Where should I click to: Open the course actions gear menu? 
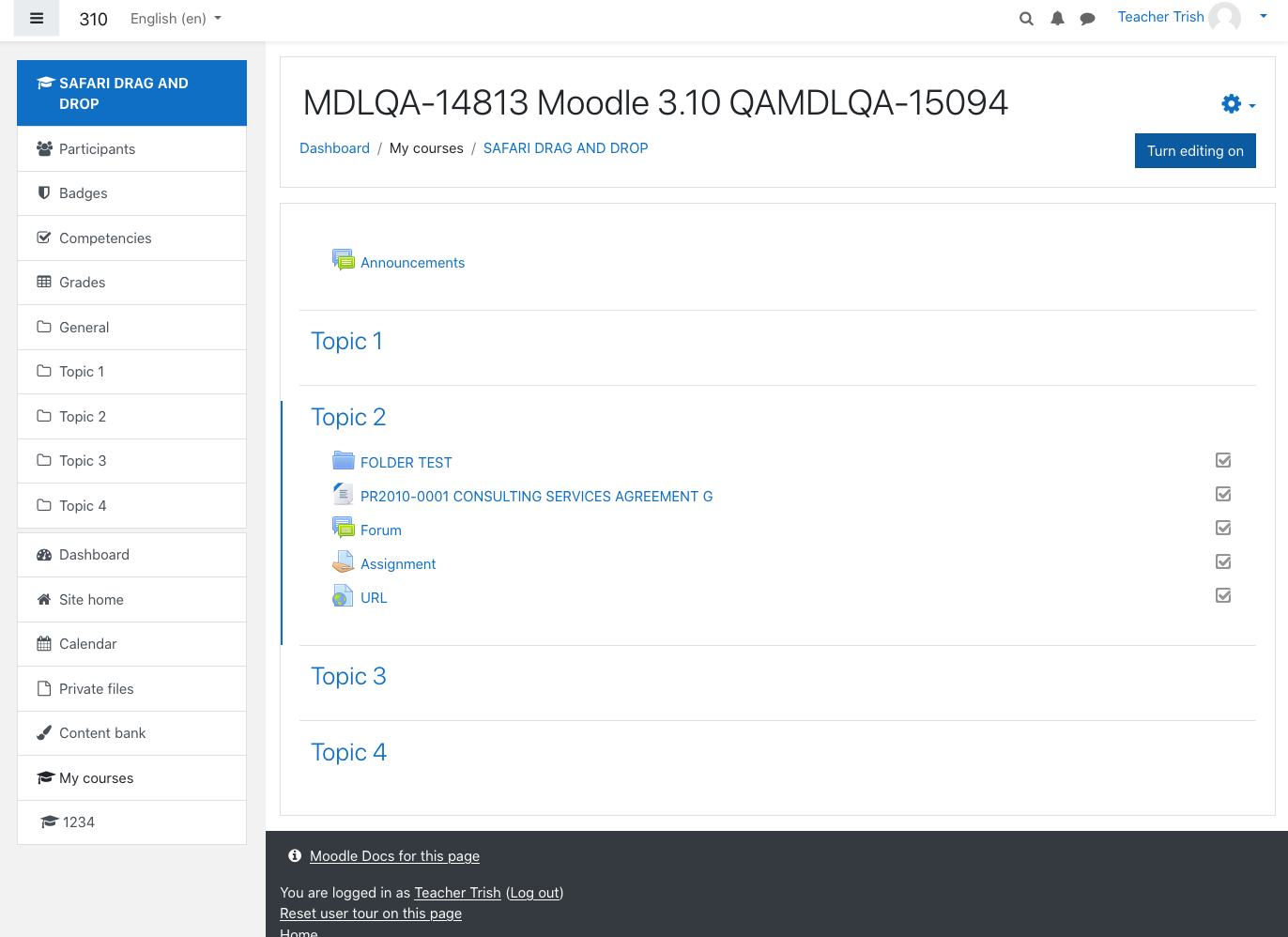1238,104
